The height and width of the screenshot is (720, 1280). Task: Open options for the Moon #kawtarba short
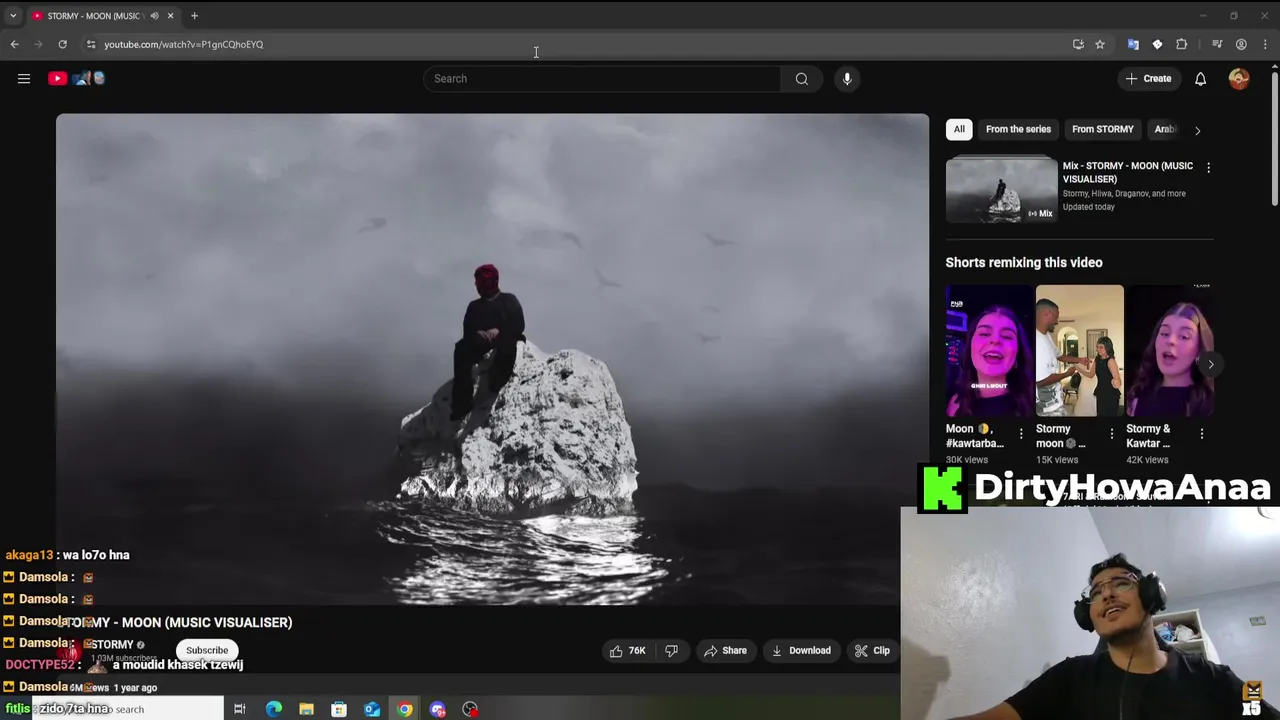tap(1021, 434)
